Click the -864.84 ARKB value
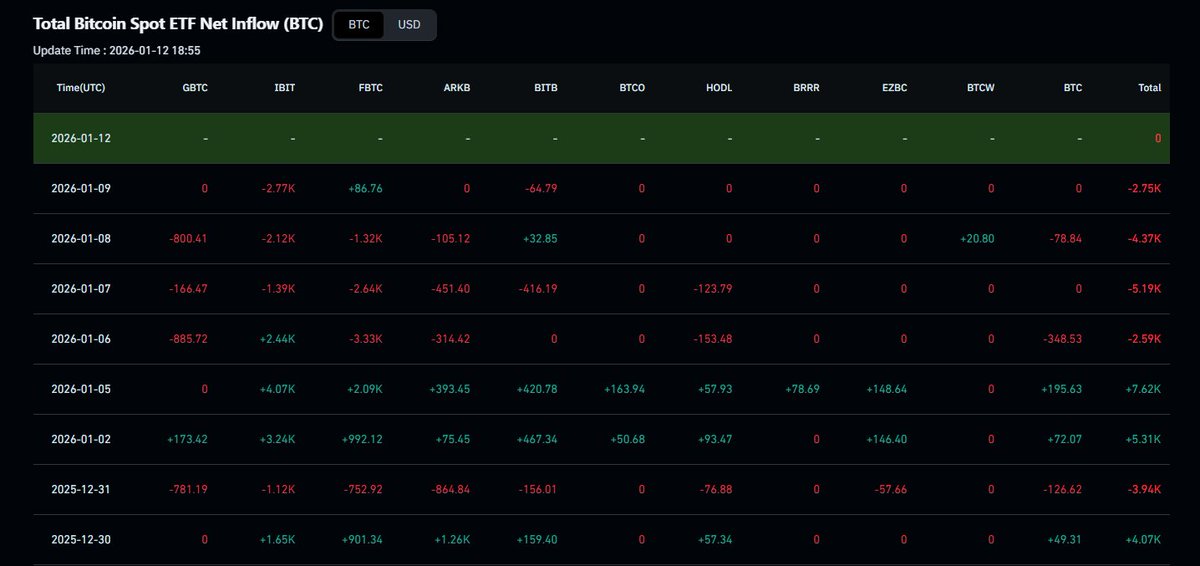This screenshot has width=1200, height=566. tap(451, 490)
